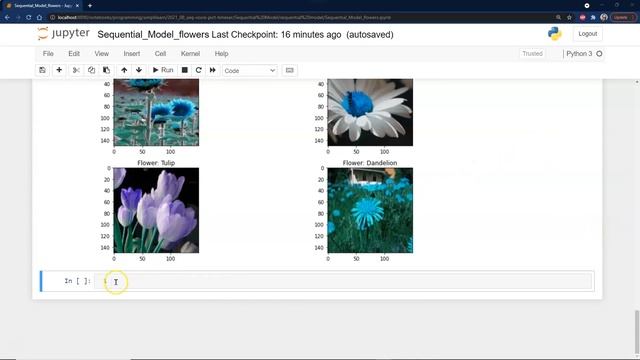Insert a cell below with plus icon
The width and height of the screenshot is (640, 360).
point(59,70)
